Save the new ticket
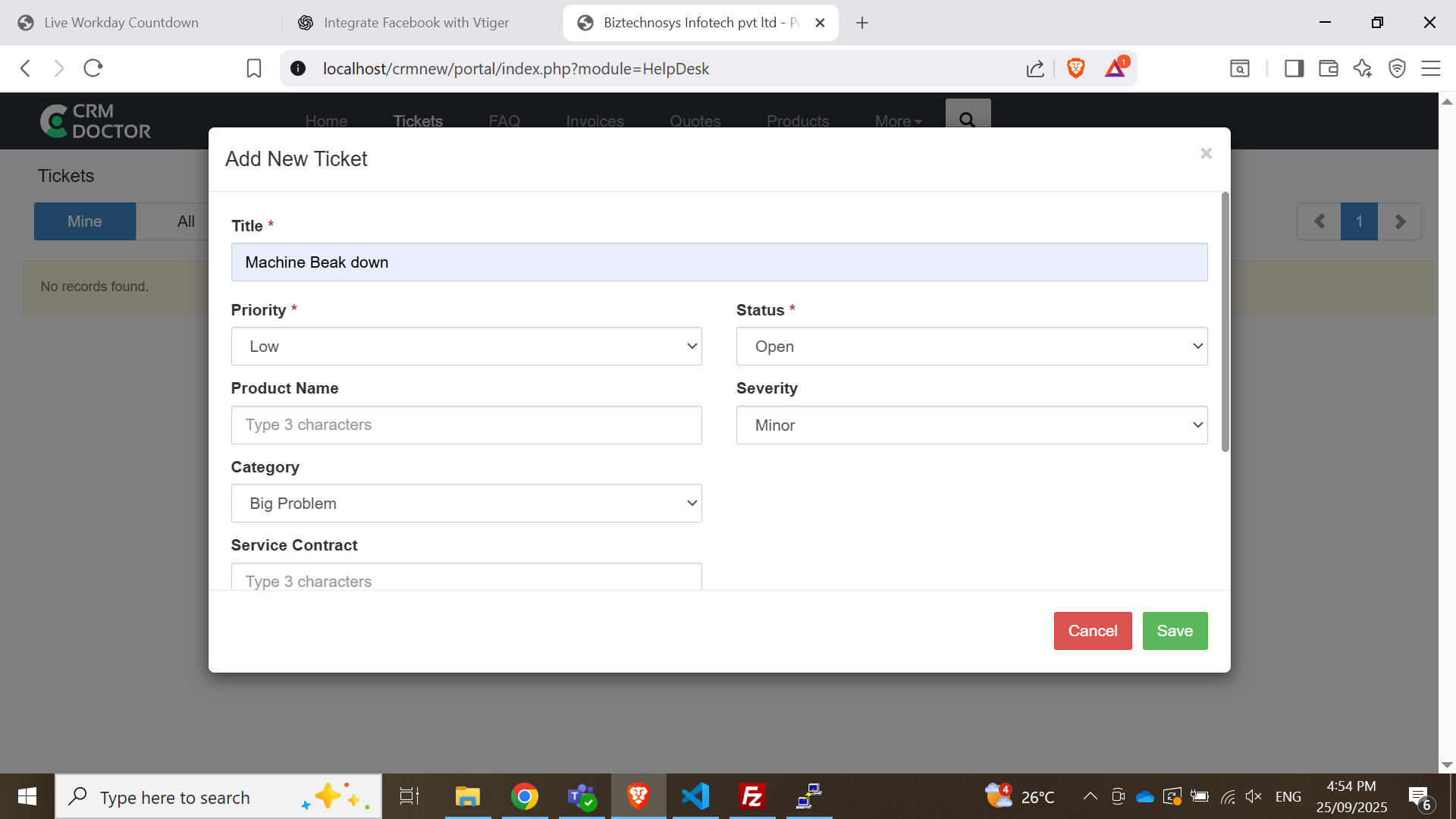The width and height of the screenshot is (1456, 819). 1175,630
